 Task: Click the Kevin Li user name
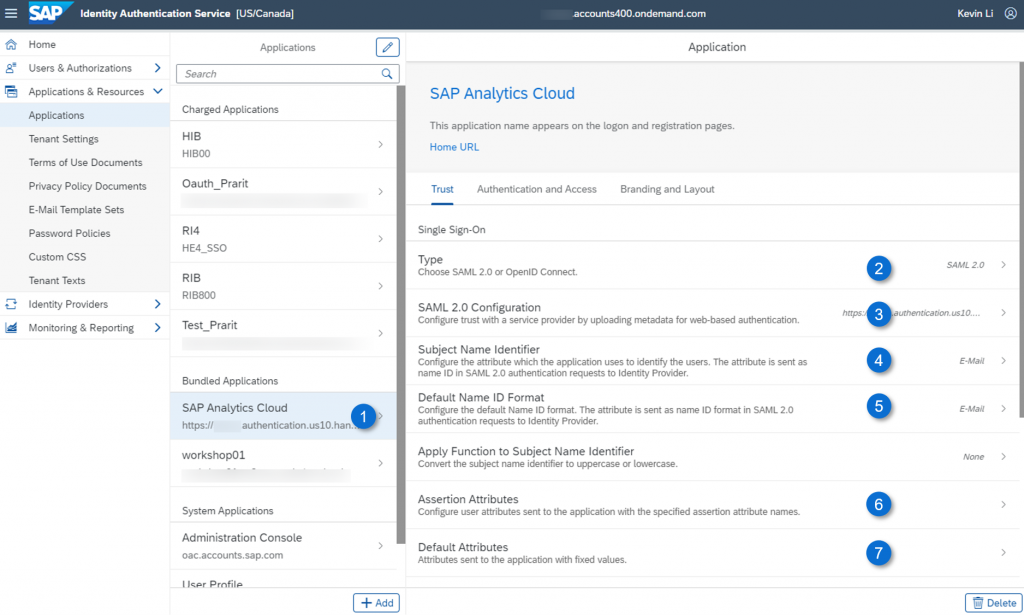coord(974,13)
